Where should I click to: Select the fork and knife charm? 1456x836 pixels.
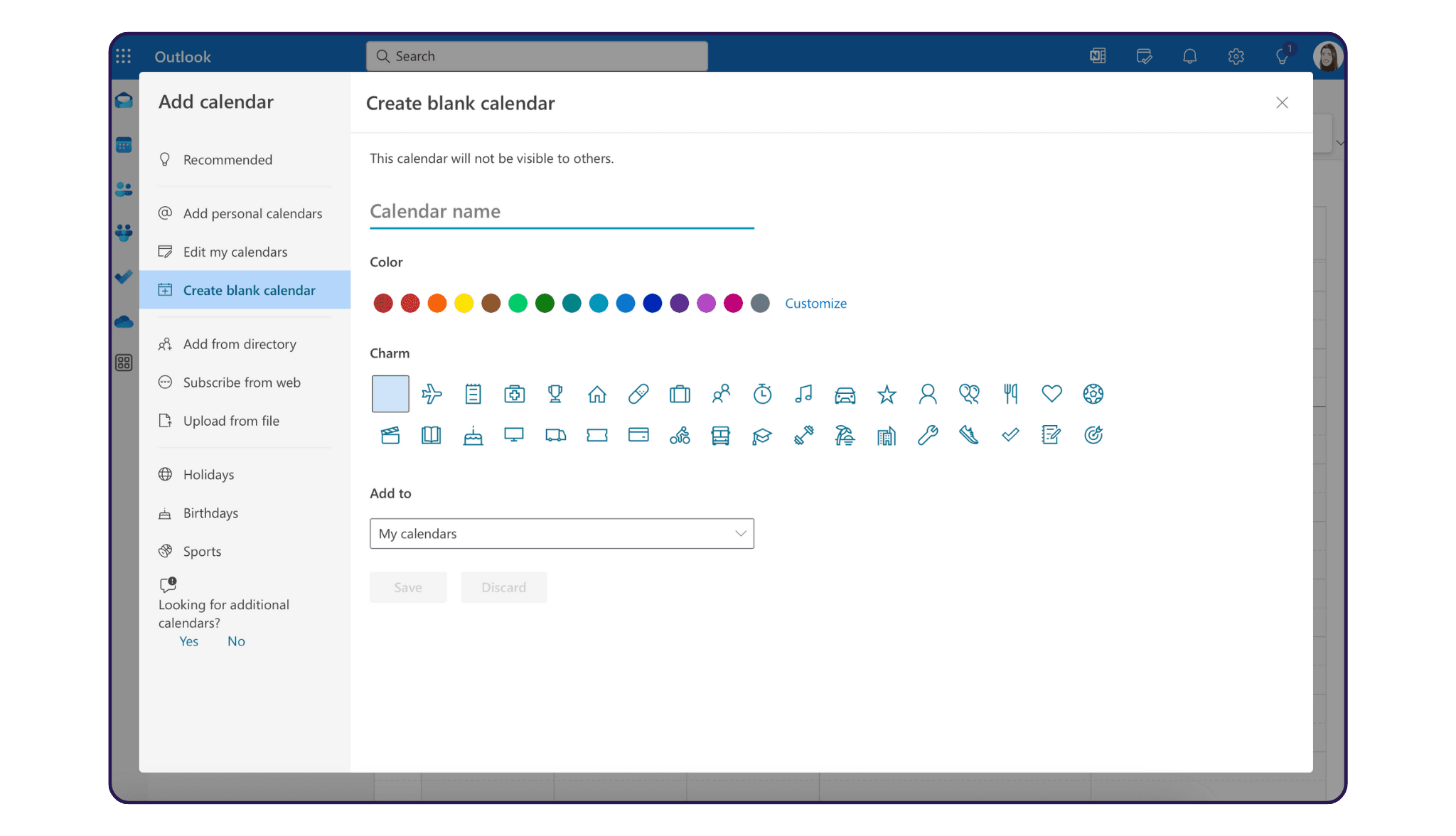(x=1010, y=394)
